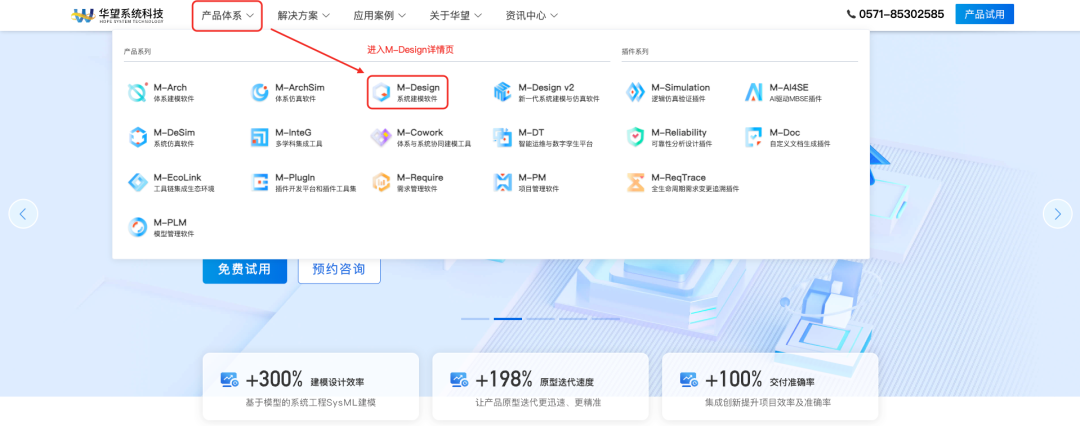The height and width of the screenshot is (426, 1080).
Task: Expand the 应用案例 dropdown menu
Action: click(x=380, y=15)
